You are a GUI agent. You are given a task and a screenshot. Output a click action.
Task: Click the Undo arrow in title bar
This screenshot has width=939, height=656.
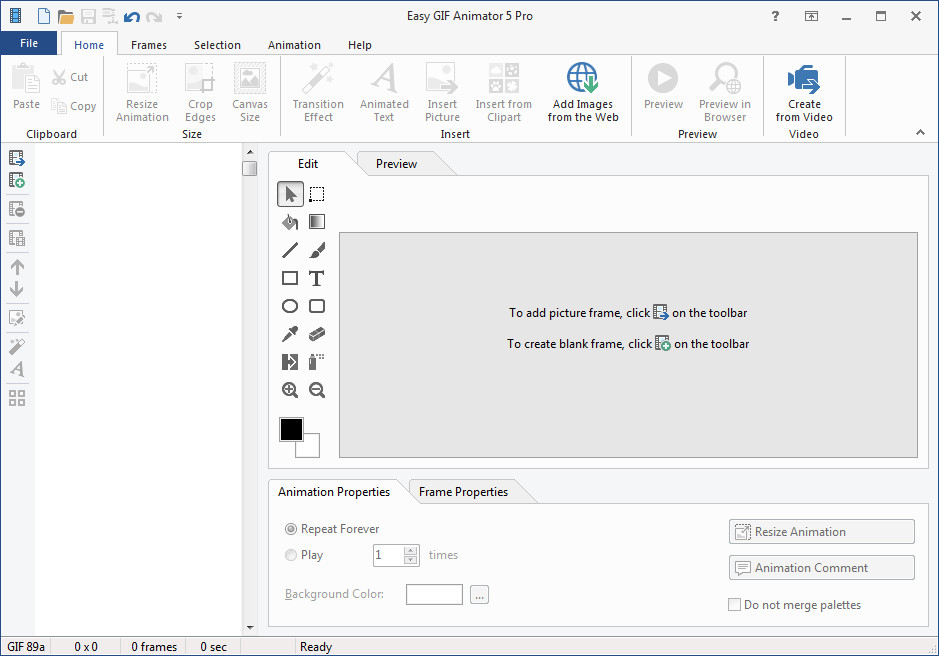point(132,16)
